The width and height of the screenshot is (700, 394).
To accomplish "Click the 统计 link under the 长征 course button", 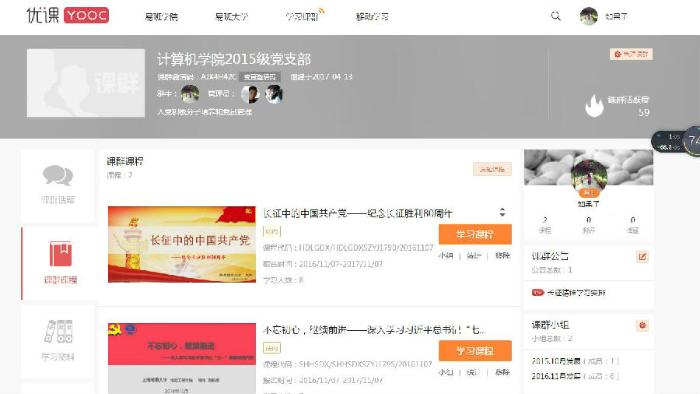I will click(473, 256).
